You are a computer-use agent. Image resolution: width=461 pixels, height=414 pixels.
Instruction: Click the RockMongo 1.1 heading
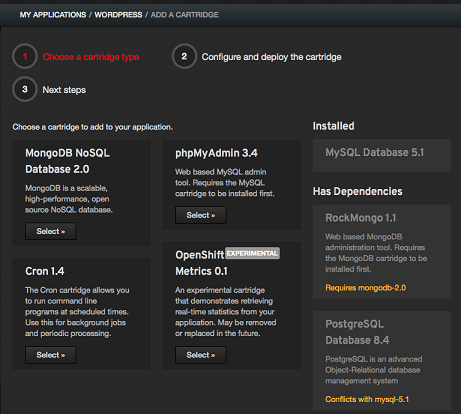[x=361, y=218]
